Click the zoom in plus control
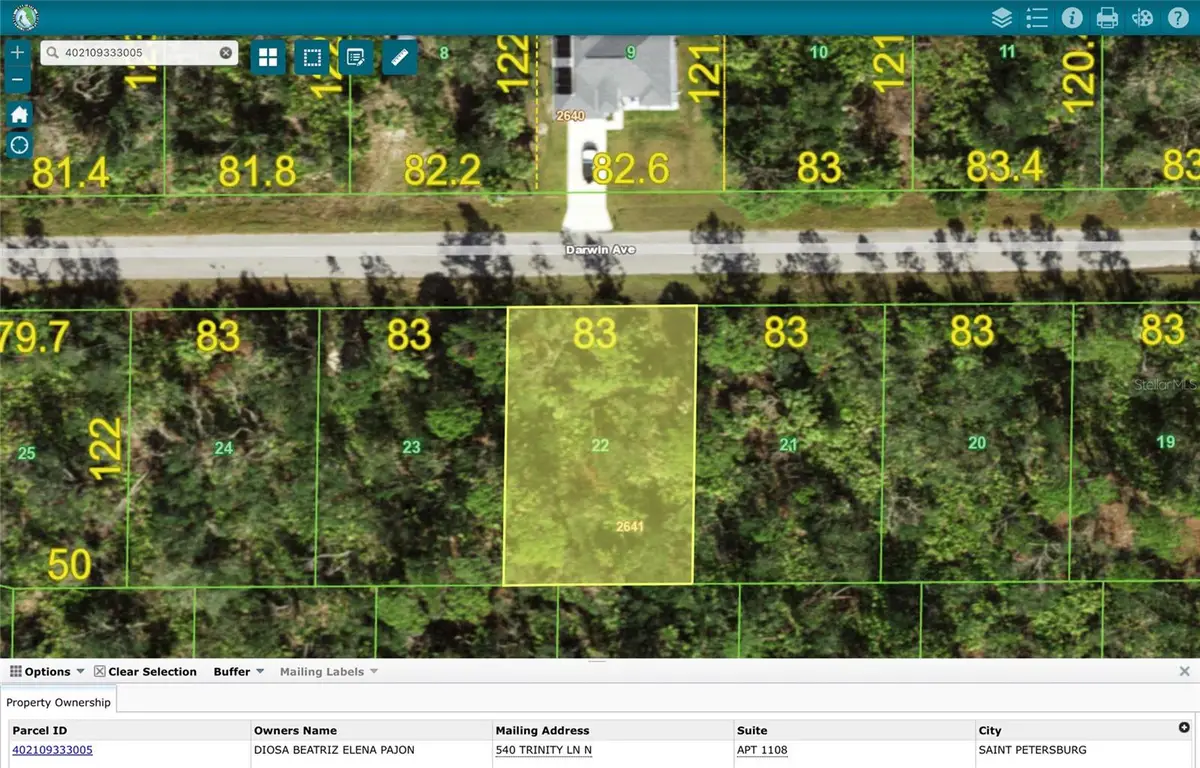This screenshot has height=768, width=1200. pyautogui.click(x=16, y=50)
